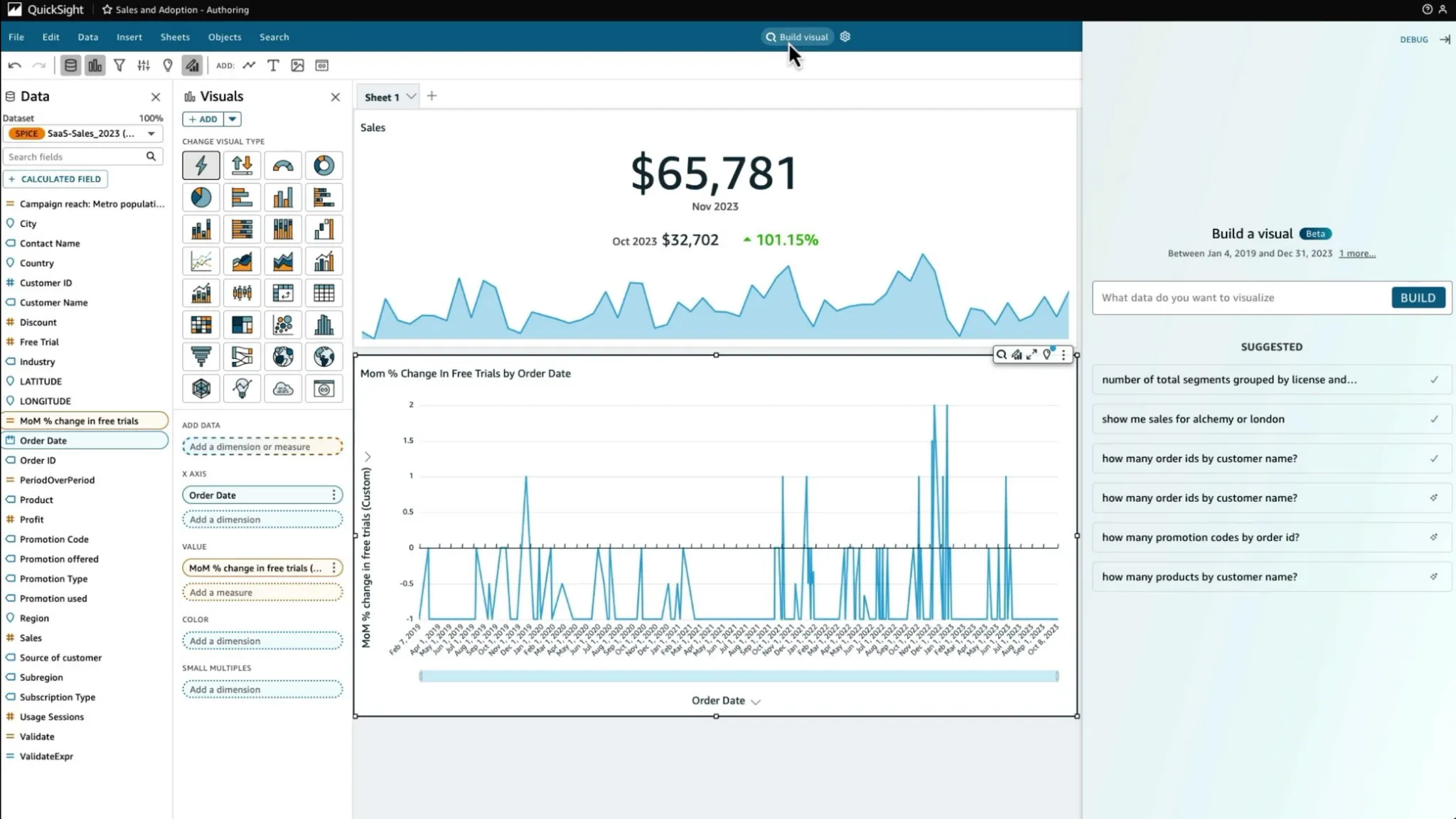
Task: Select the pie chart visual type
Action: point(201,198)
